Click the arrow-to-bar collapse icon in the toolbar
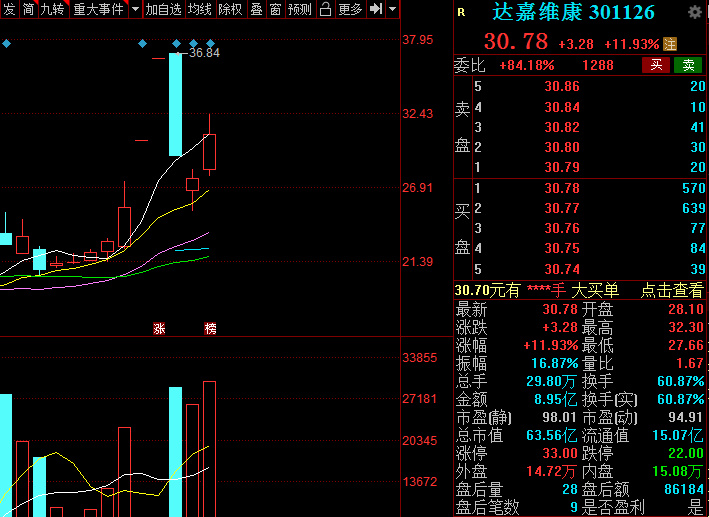 click(376, 9)
